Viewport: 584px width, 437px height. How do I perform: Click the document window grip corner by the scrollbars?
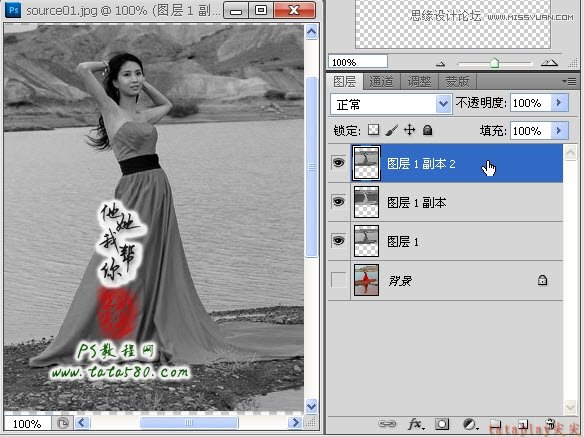point(311,422)
